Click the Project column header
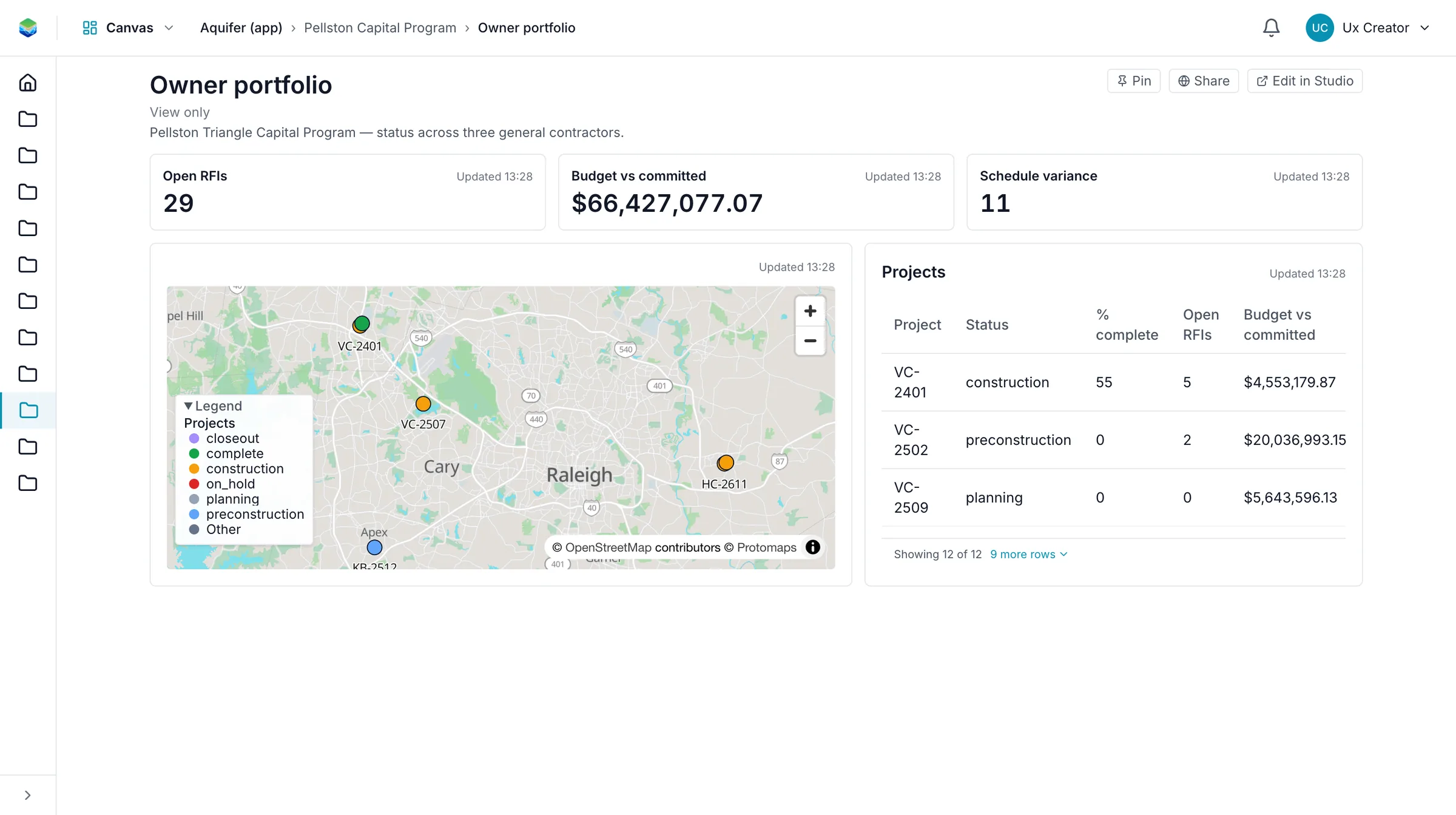The width and height of the screenshot is (1456, 815). [x=917, y=325]
